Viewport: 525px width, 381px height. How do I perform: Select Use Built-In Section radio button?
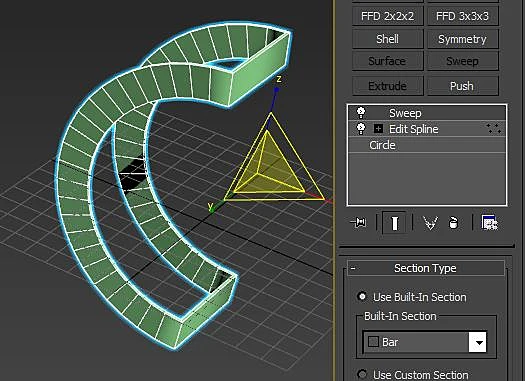(x=362, y=296)
